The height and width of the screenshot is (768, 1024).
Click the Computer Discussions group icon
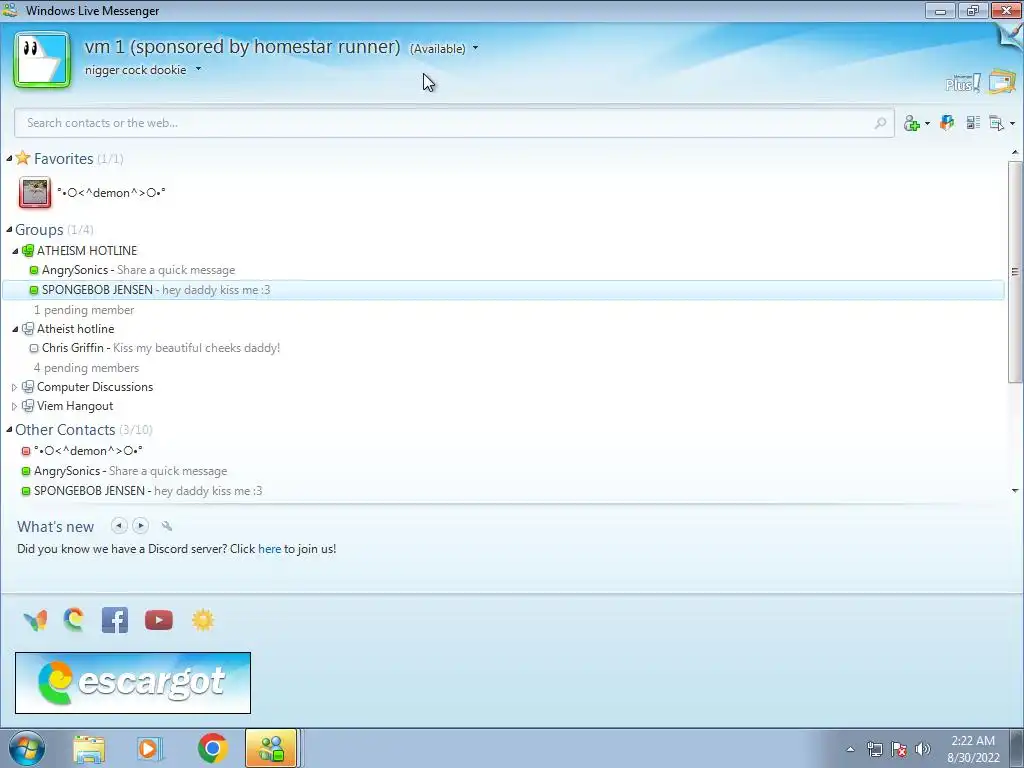click(x=27, y=387)
